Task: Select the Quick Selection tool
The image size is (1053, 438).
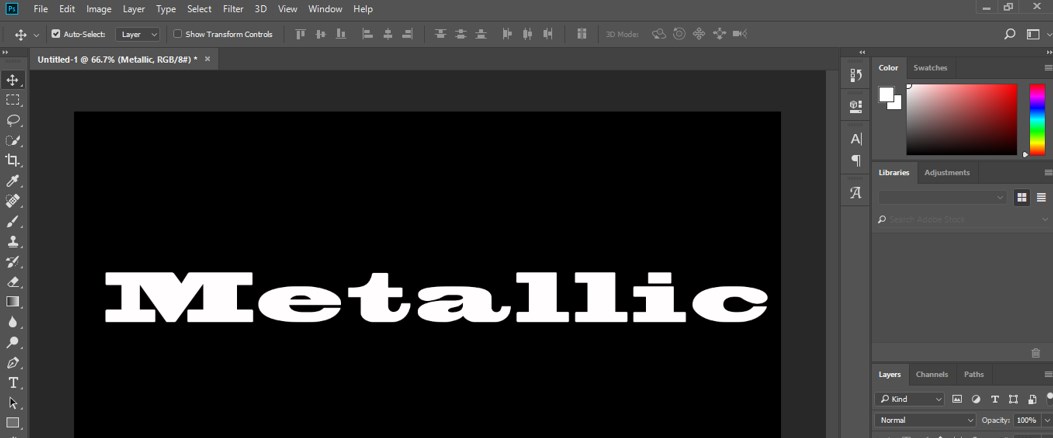Action: point(13,140)
